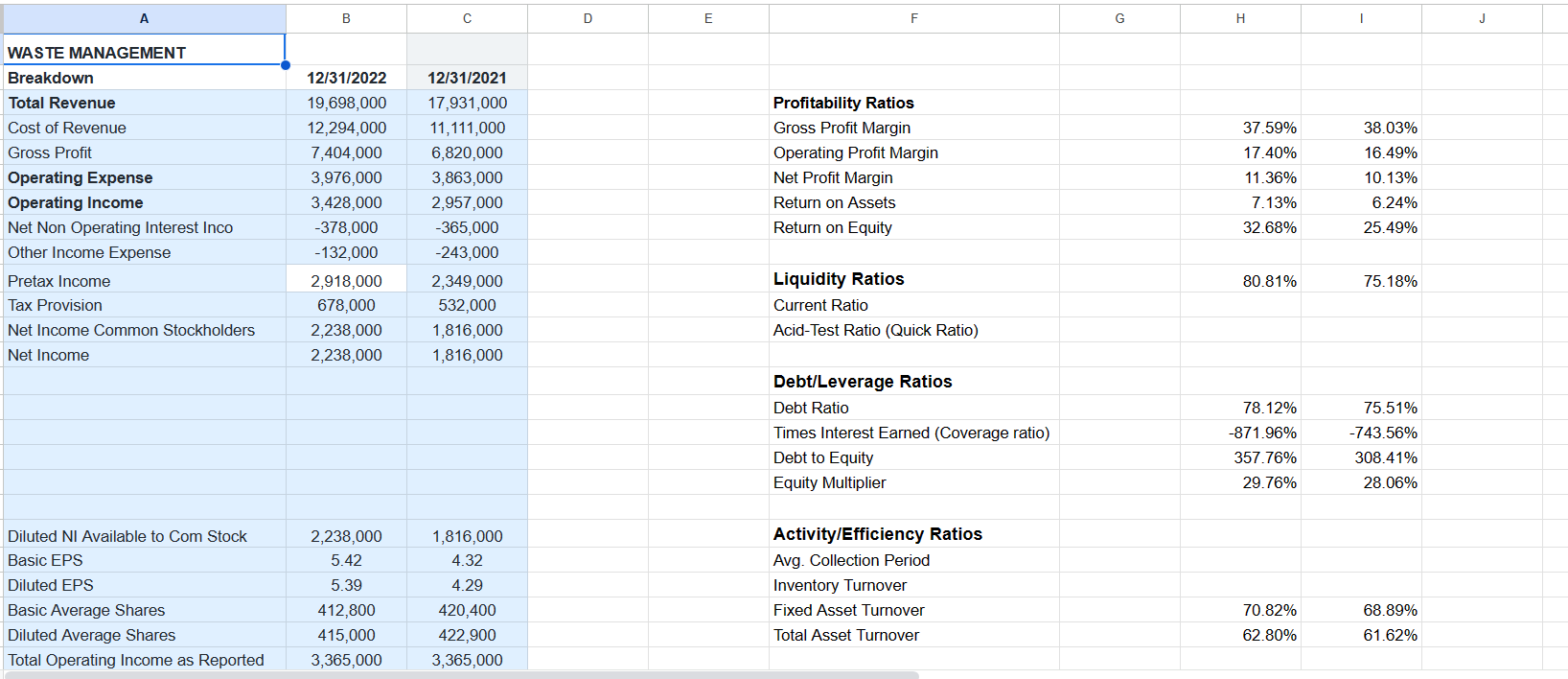Click the Cost of Revenue label

[67, 128]
